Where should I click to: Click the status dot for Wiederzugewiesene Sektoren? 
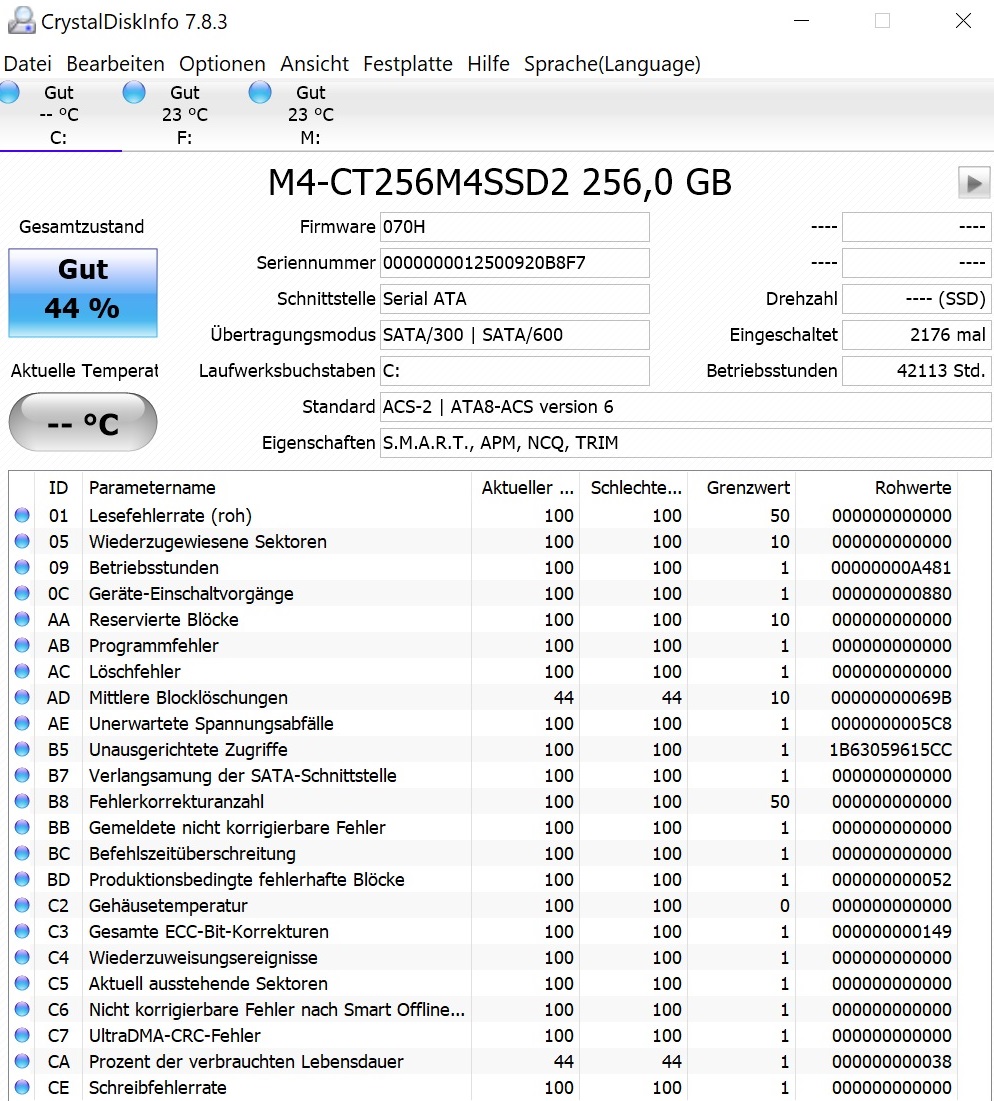point(22,541)
